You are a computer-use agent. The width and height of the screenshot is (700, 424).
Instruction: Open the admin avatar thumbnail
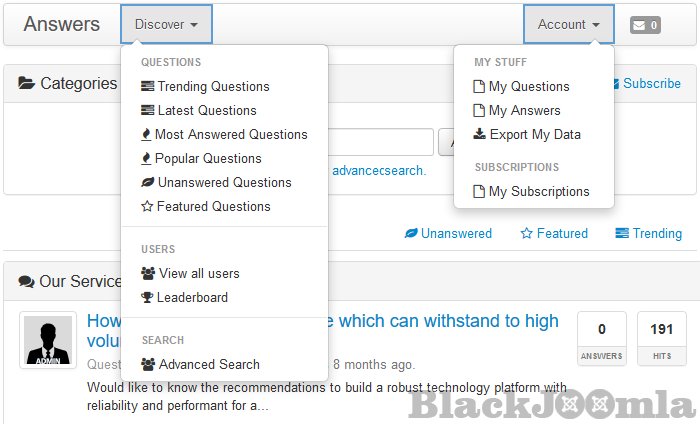48,340
